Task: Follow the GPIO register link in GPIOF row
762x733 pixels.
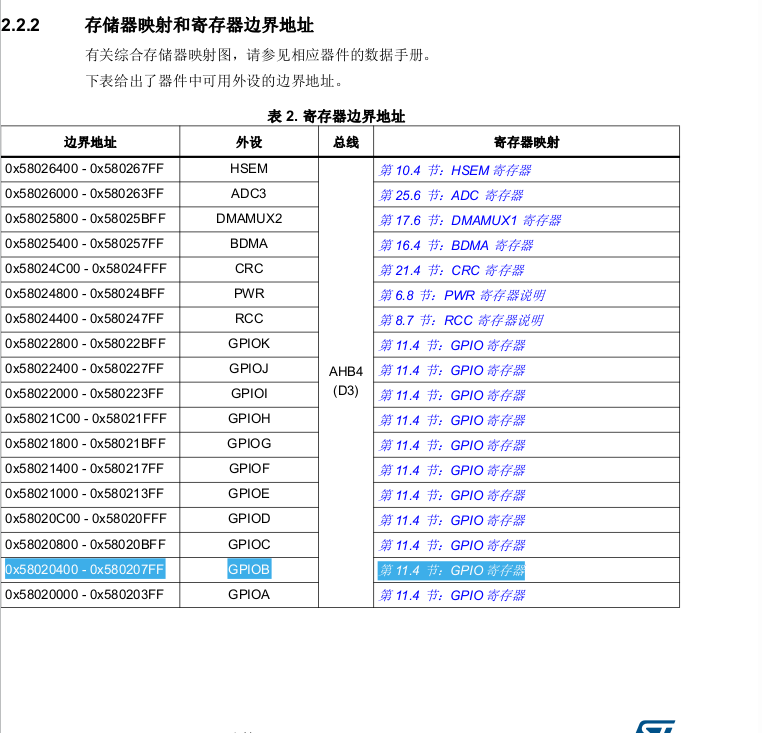Action: tap(452, 471)
